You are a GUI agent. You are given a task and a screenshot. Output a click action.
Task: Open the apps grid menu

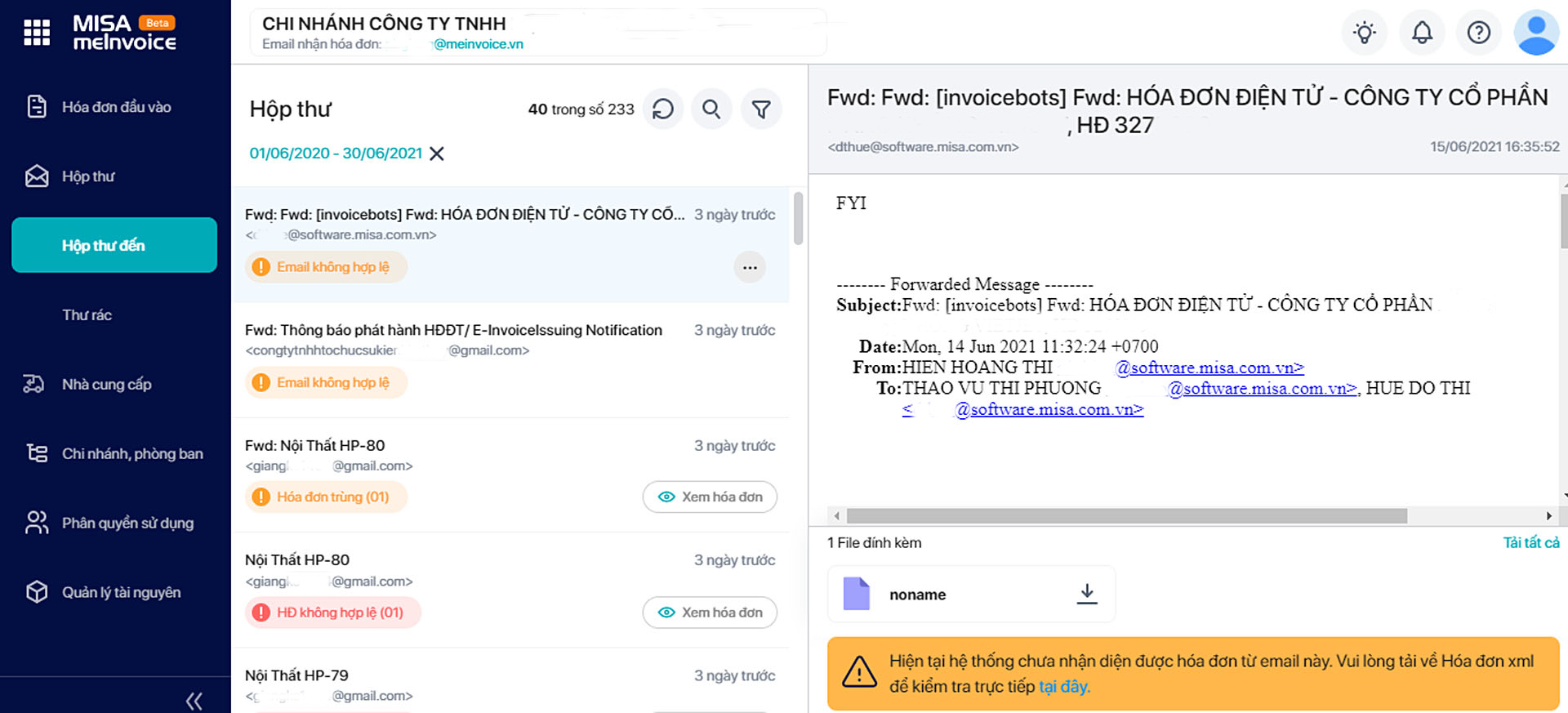point(37,33)
